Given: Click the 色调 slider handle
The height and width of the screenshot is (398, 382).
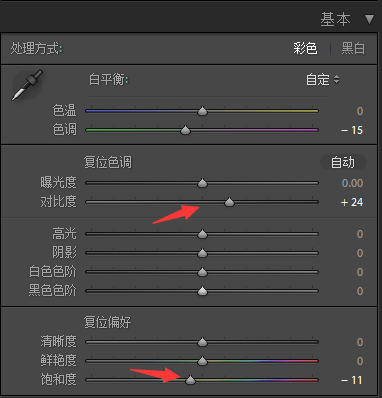Looking at the screenshot, I should pyautogui.click(x=185, y=130).
